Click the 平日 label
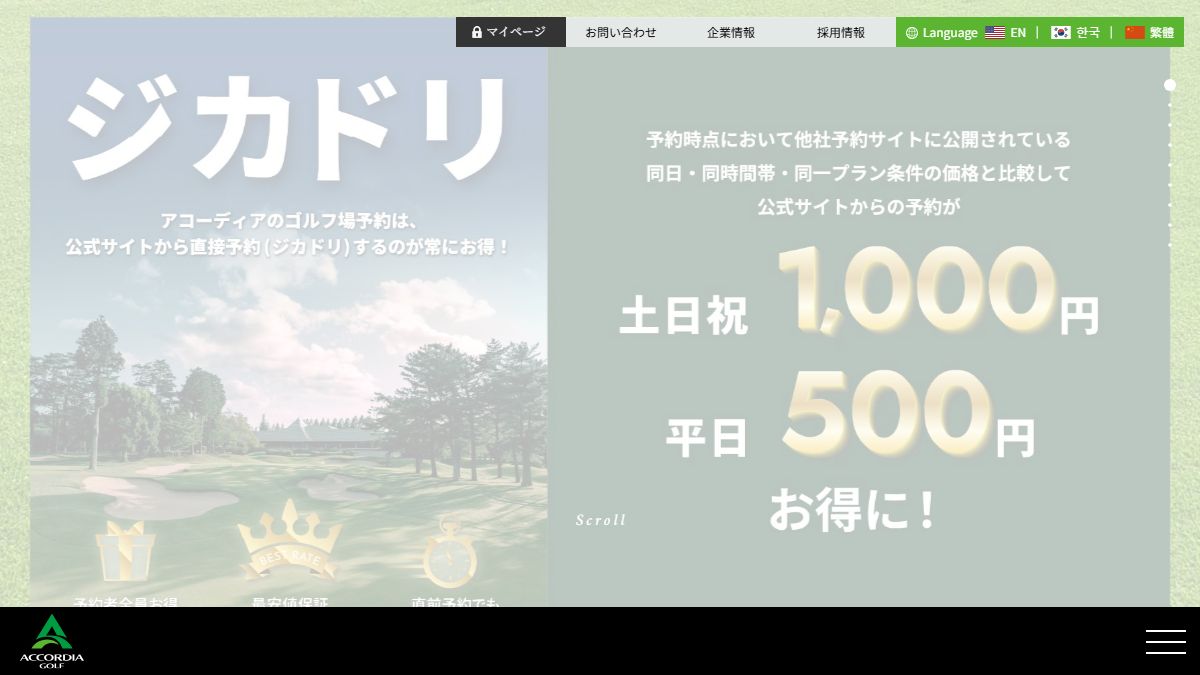The height and width of the screenshot is (675, 1200). point(707,437)
